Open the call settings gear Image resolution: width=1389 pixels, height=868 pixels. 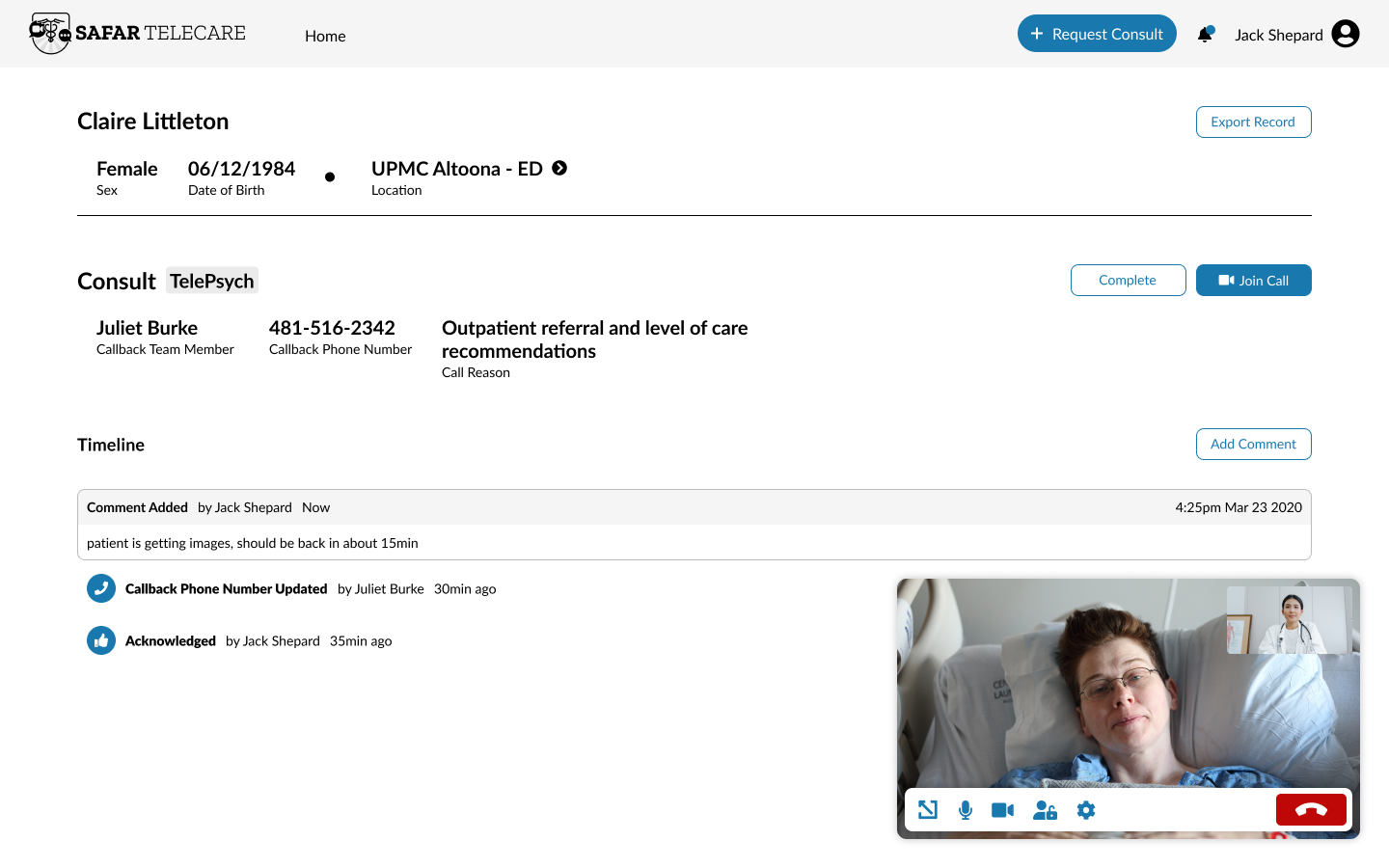point(1085,810)
